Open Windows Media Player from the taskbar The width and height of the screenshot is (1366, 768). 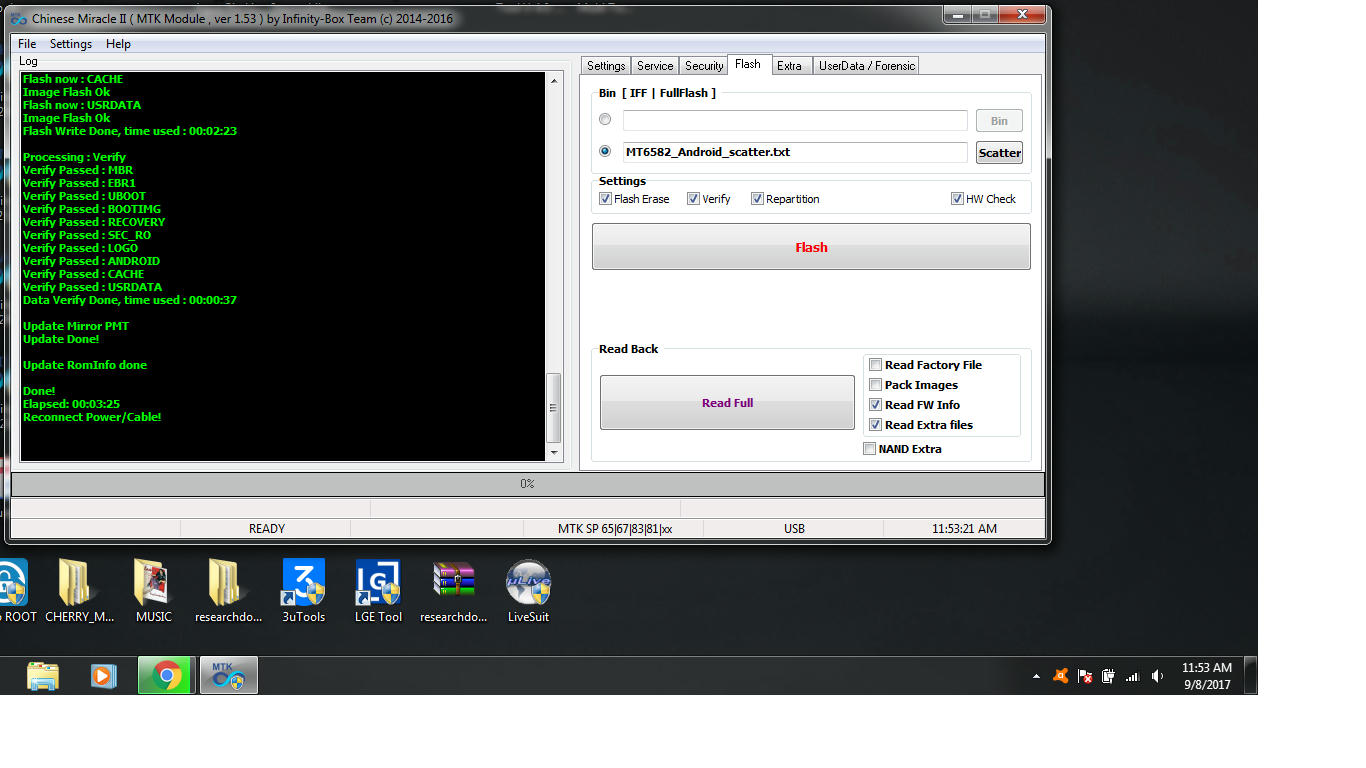103,676
